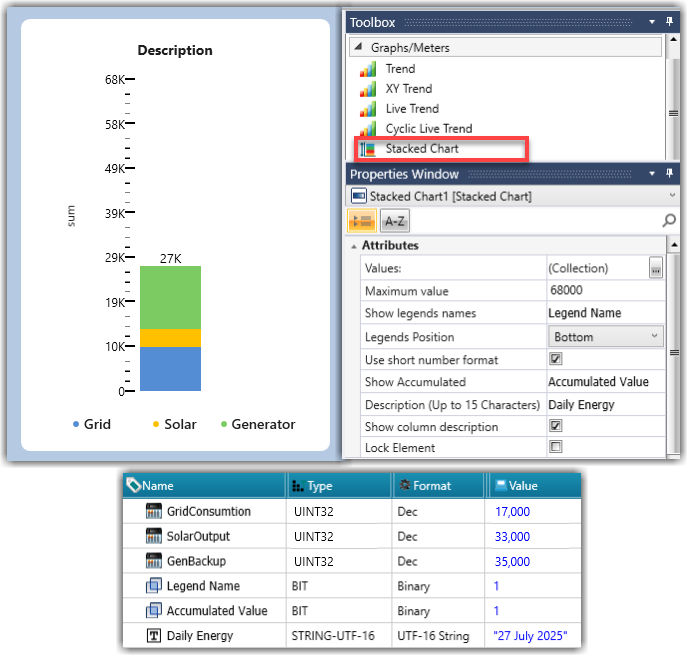Screen dimensions: 689x657
Task: Enable the Lock Element checkbox
Action: click(x=556, y=448)
